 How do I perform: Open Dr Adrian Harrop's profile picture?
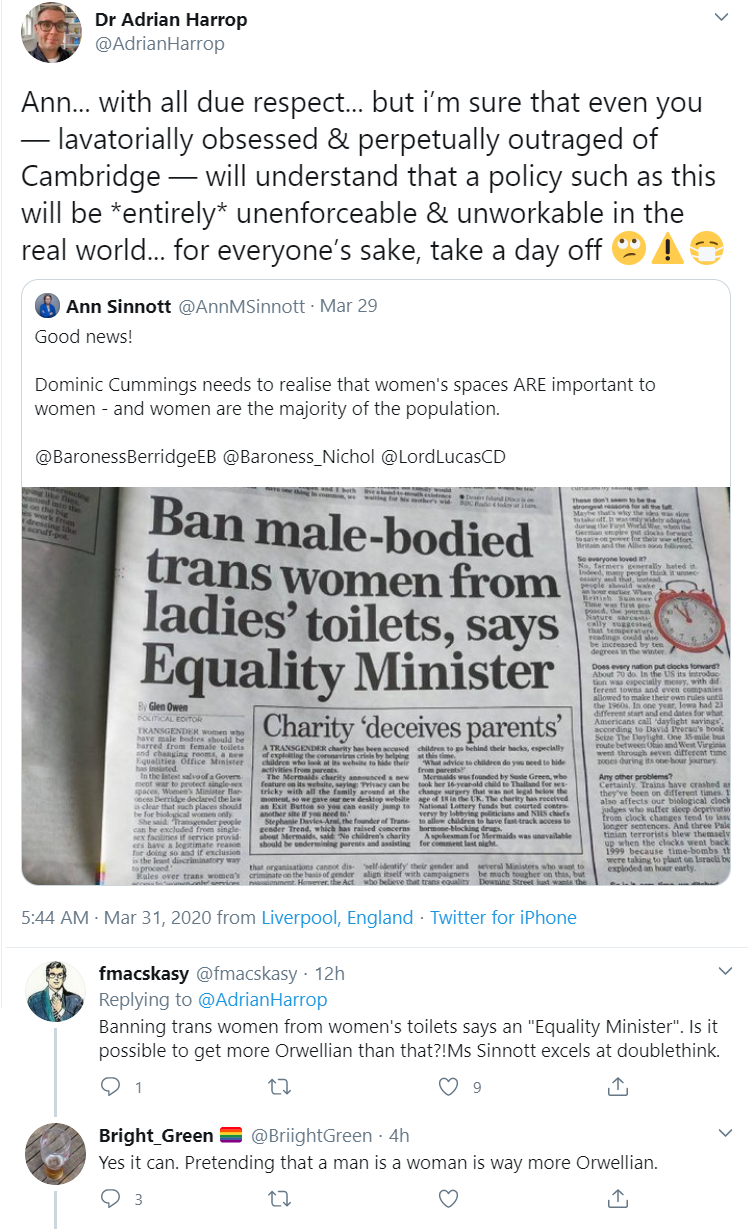pyautogui.click(x=52, y=33)
